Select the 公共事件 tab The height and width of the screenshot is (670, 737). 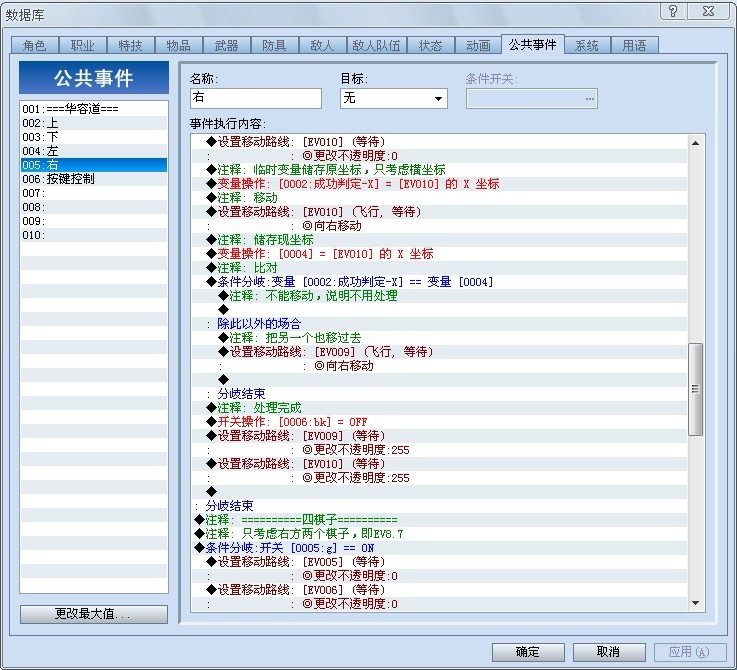[x=533, y=45]
